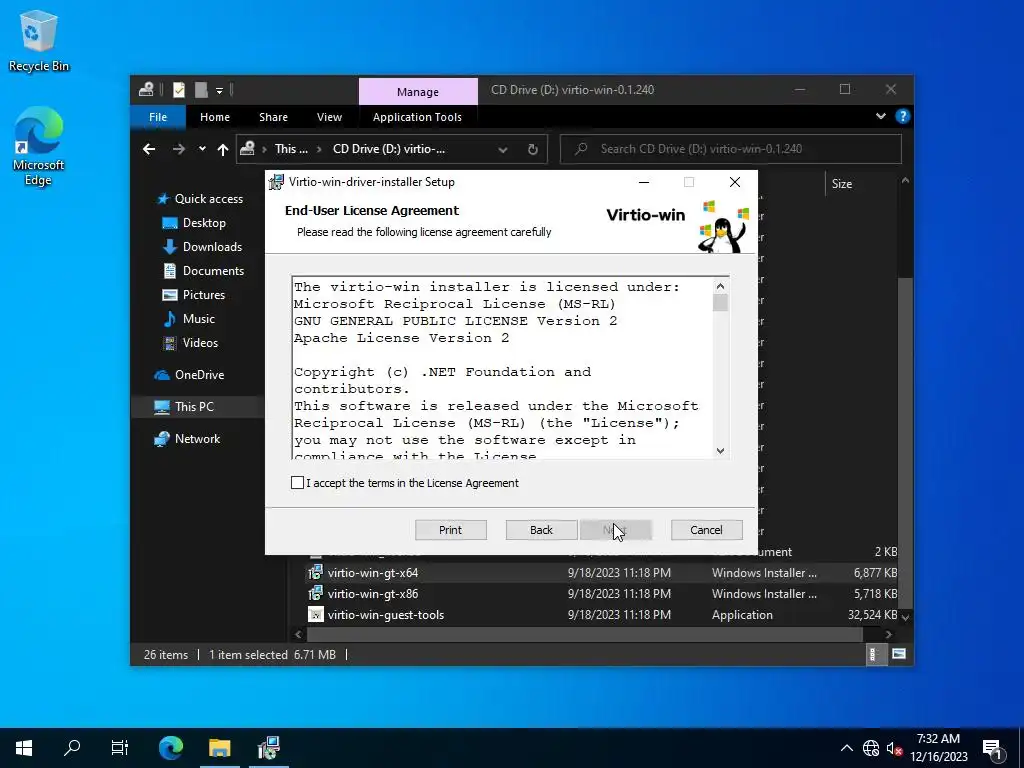Open taskbar Search
1024x768 pixels.
[x=72, y=748]
